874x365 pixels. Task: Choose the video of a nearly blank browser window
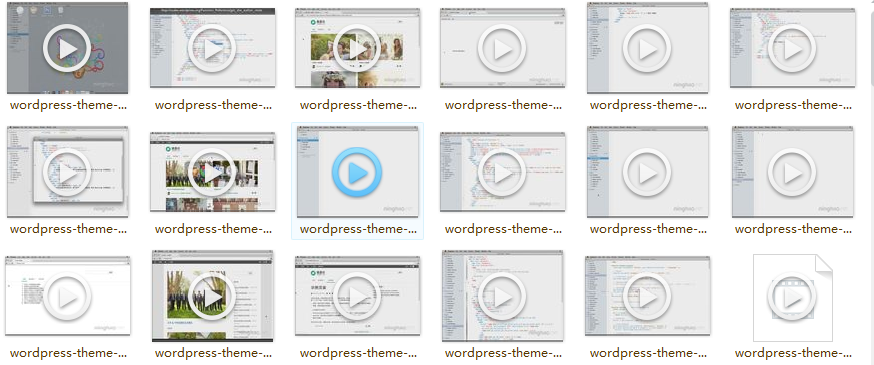502,48
